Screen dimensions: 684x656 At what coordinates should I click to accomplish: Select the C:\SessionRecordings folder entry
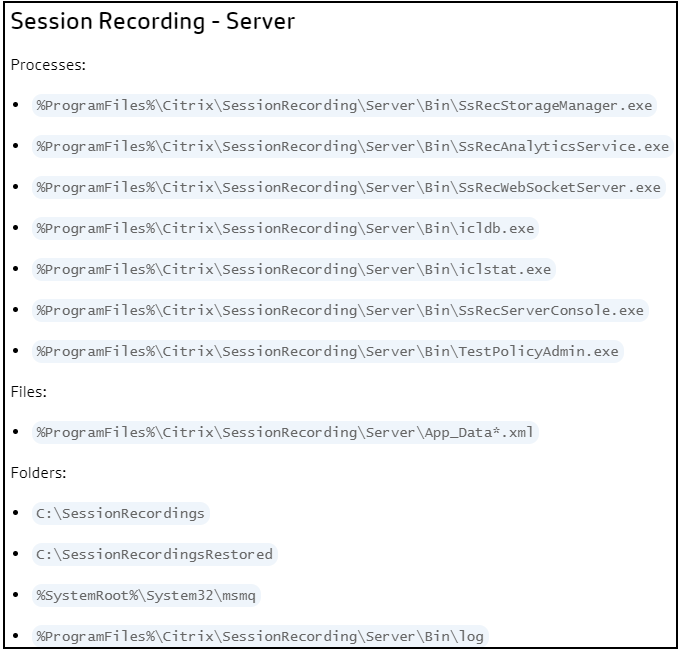pyautogui.click(x=121, y=514)
